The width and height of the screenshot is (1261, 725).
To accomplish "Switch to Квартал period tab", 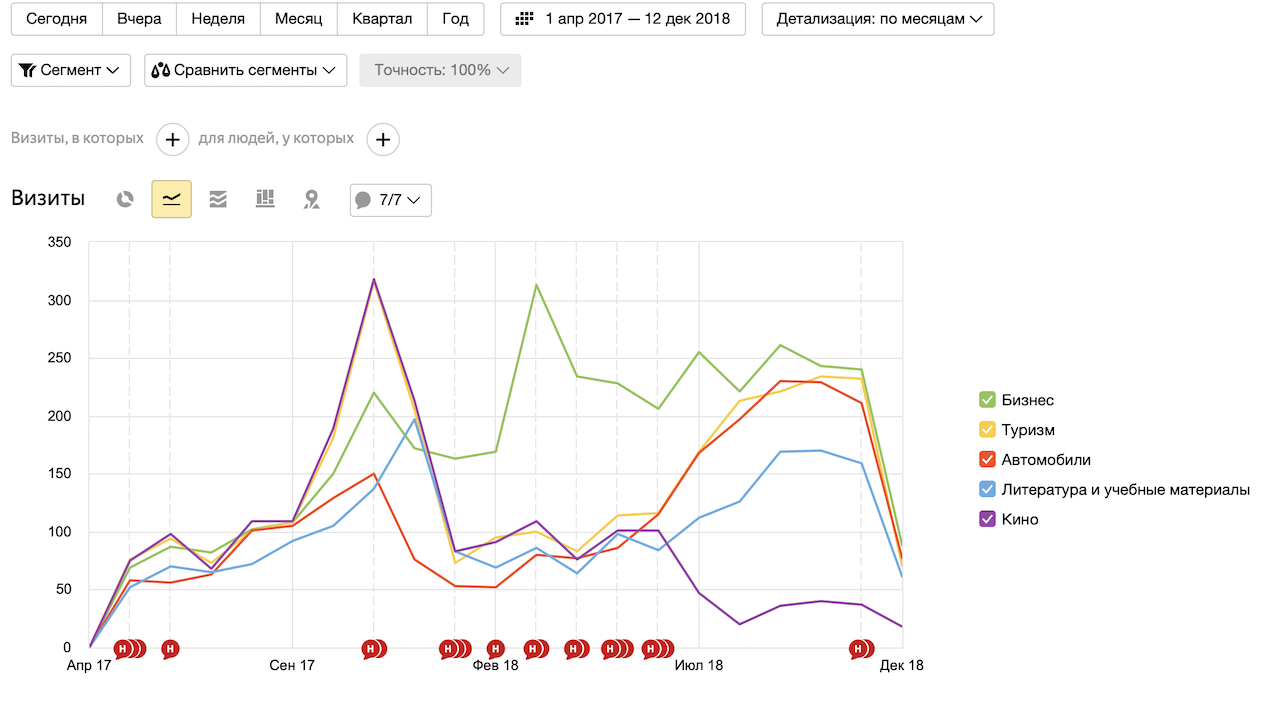I will [382, 19].
